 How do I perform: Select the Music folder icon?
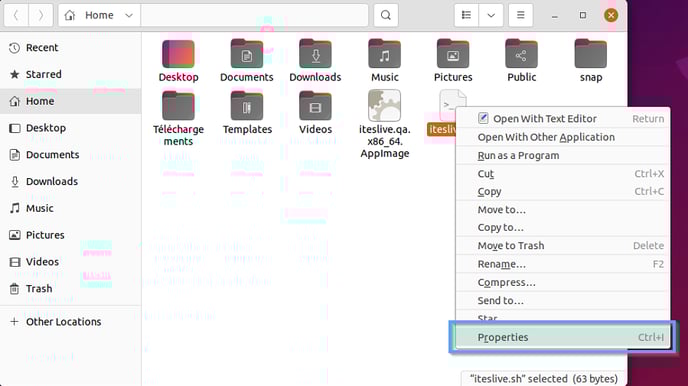384,54
